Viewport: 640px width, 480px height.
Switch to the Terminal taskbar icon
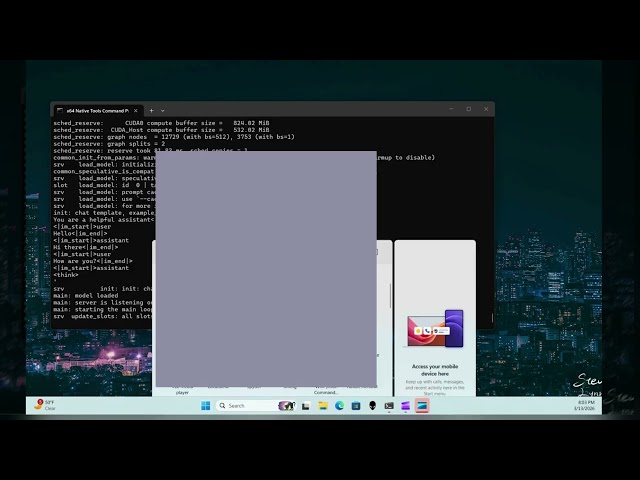pos(389,406)
